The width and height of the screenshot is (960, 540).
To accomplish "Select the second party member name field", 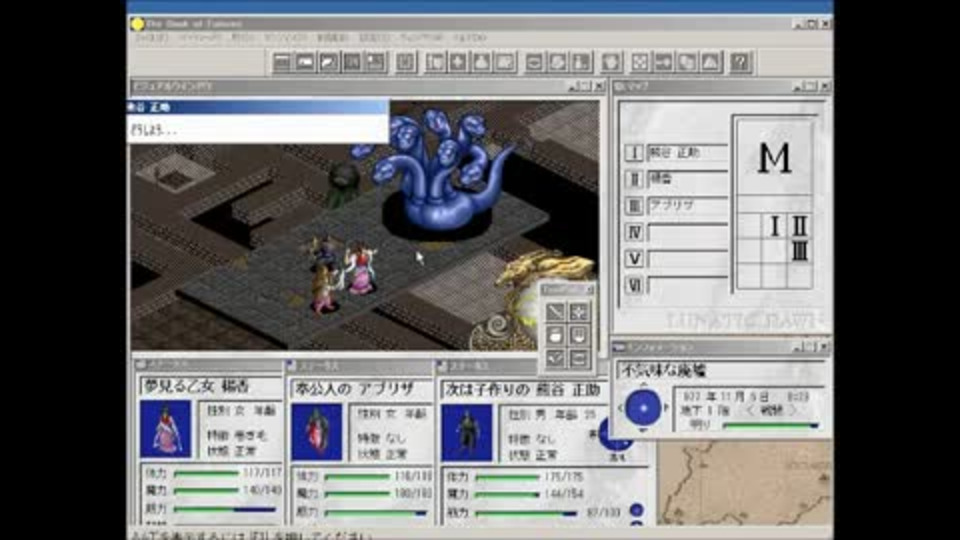I will 687,179.
